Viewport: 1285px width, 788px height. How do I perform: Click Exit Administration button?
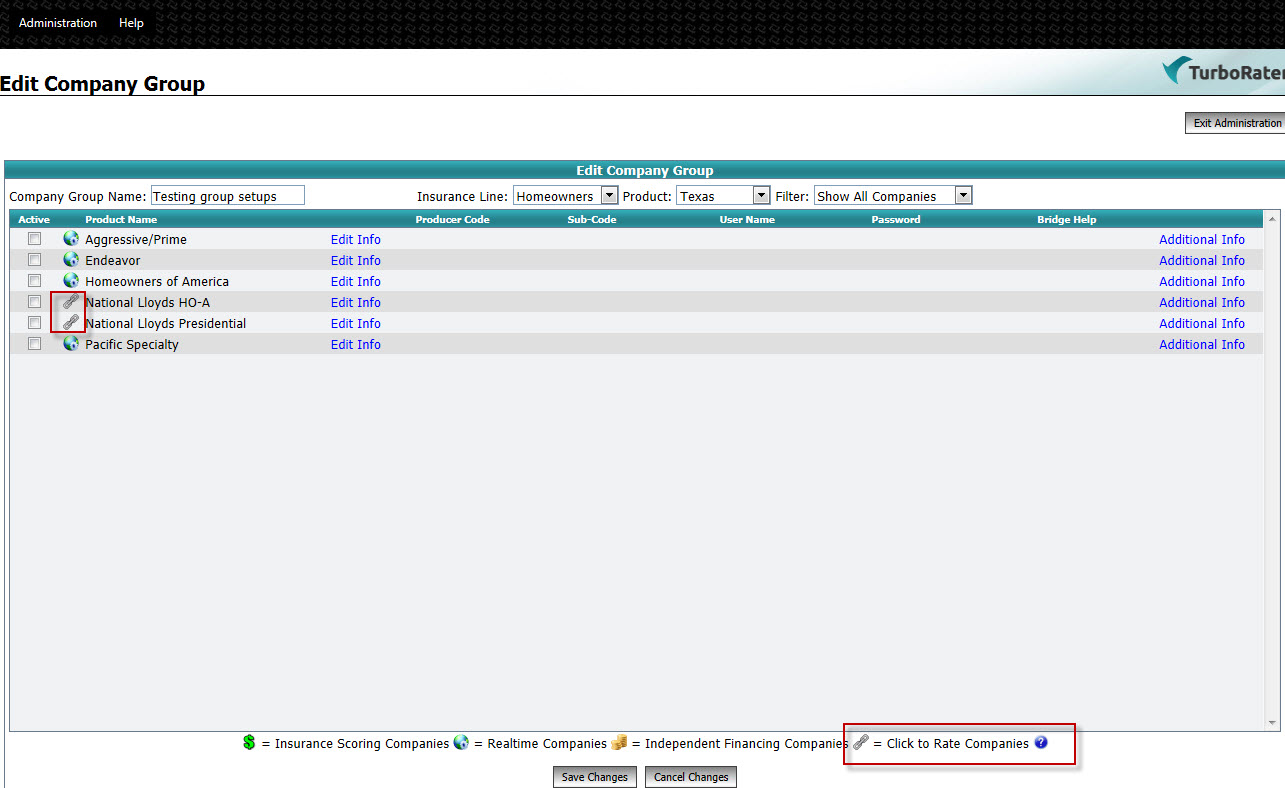1236,123
